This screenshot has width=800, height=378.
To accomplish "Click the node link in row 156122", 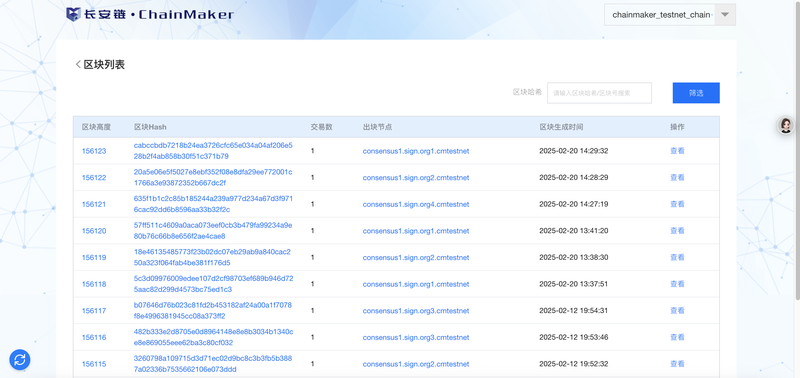I will point(416,178).
